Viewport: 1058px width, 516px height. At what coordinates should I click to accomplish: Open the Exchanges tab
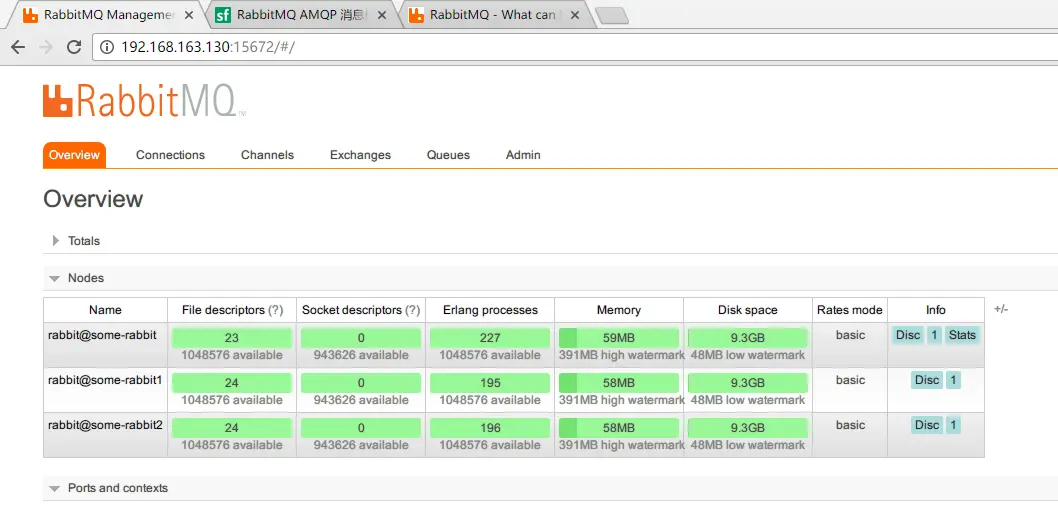point(360,155)
